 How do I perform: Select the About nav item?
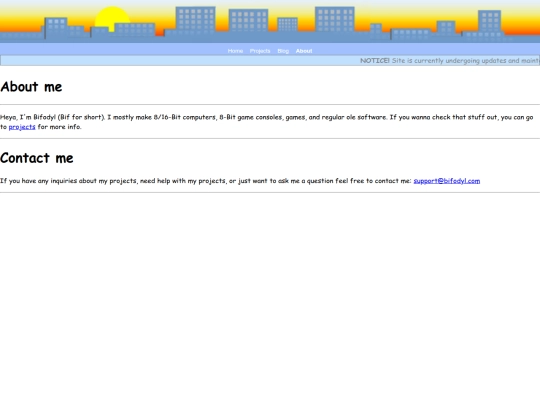(304, 51)
